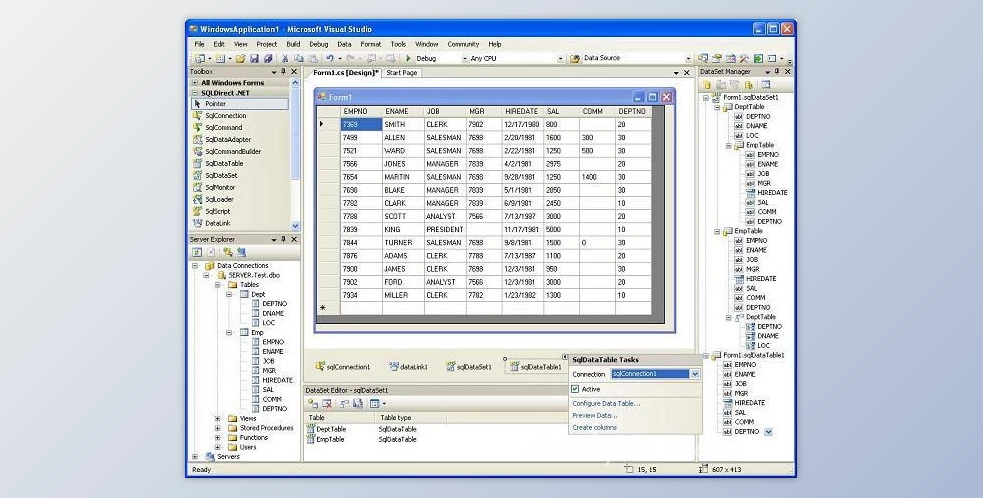Click the Open File toolbar icon
The width and height of the screenshot is (983, 498).
click(239, 58)
